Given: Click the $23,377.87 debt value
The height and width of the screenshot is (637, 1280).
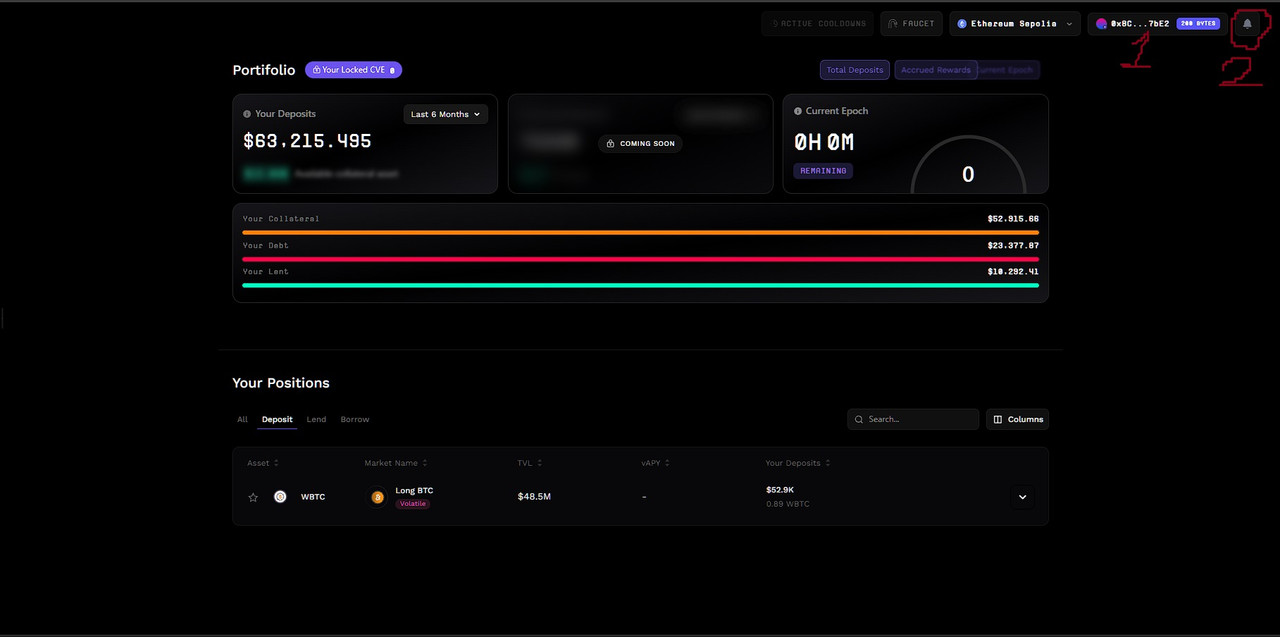Looking at the screenshot, I should click(x=1013, y=245).
